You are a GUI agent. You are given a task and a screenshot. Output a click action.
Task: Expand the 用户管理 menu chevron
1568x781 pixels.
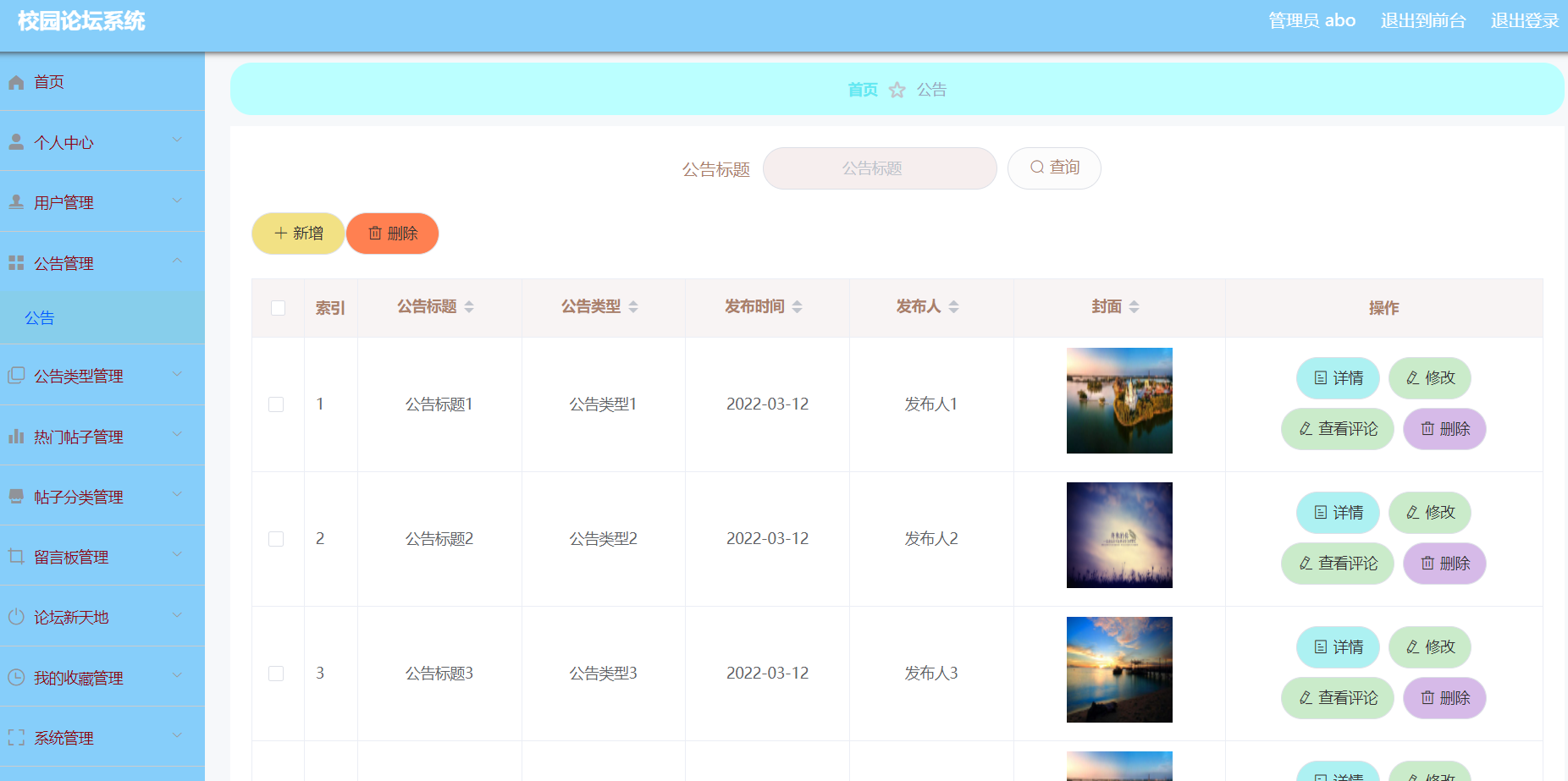(x=177, y=201)
